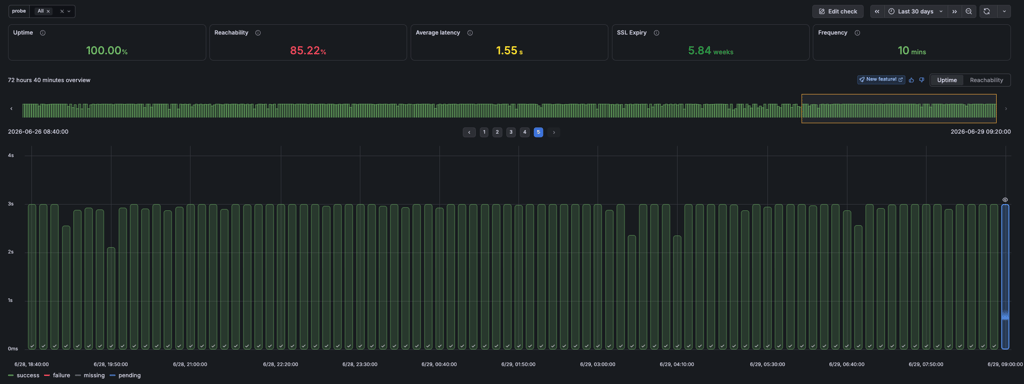Screen dimensions: 1024x384
Task: Click the 10 mins frequency value
Action: [x=912, y=50]
